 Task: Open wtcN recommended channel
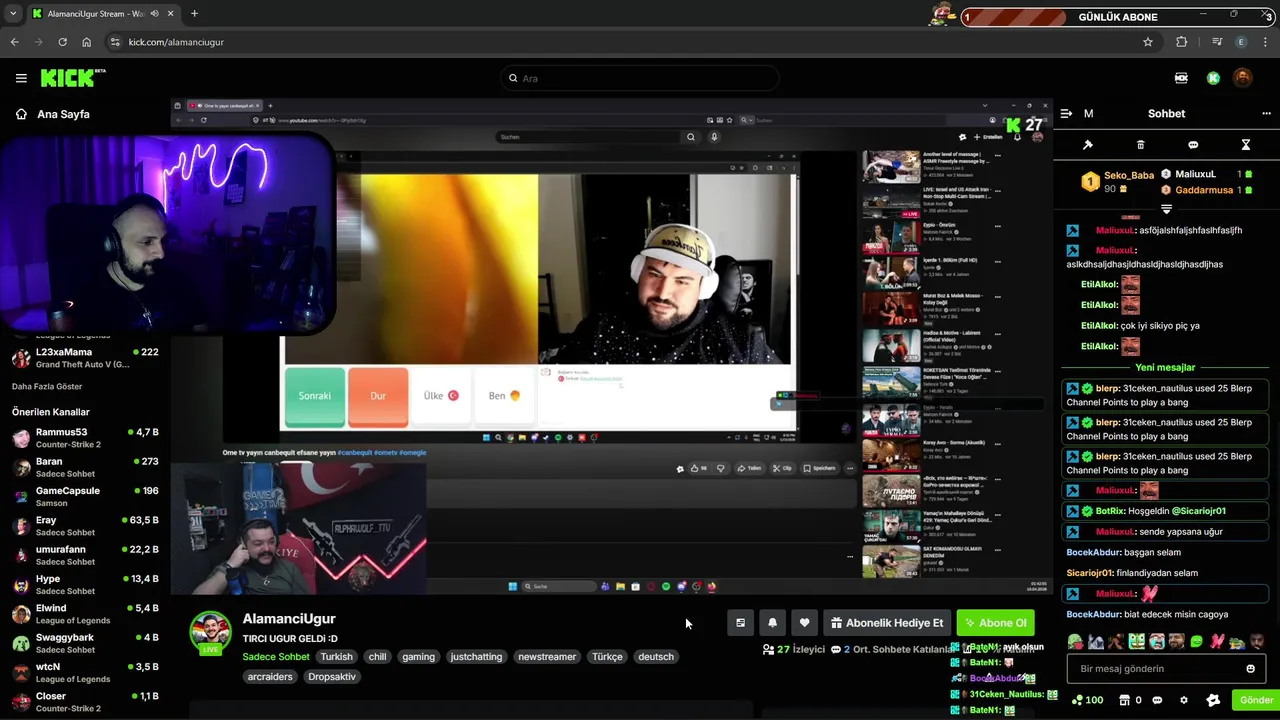(85, 673)
